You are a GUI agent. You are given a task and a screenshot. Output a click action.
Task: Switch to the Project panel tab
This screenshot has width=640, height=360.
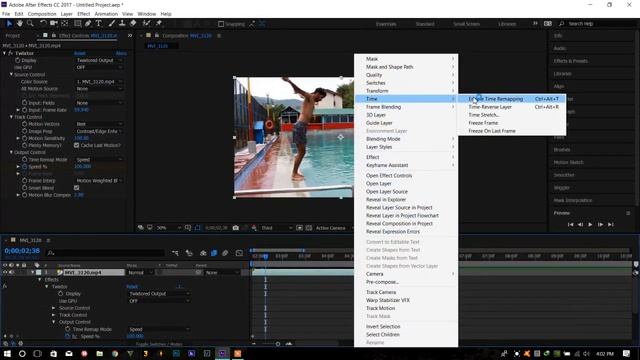pos(13,36)
